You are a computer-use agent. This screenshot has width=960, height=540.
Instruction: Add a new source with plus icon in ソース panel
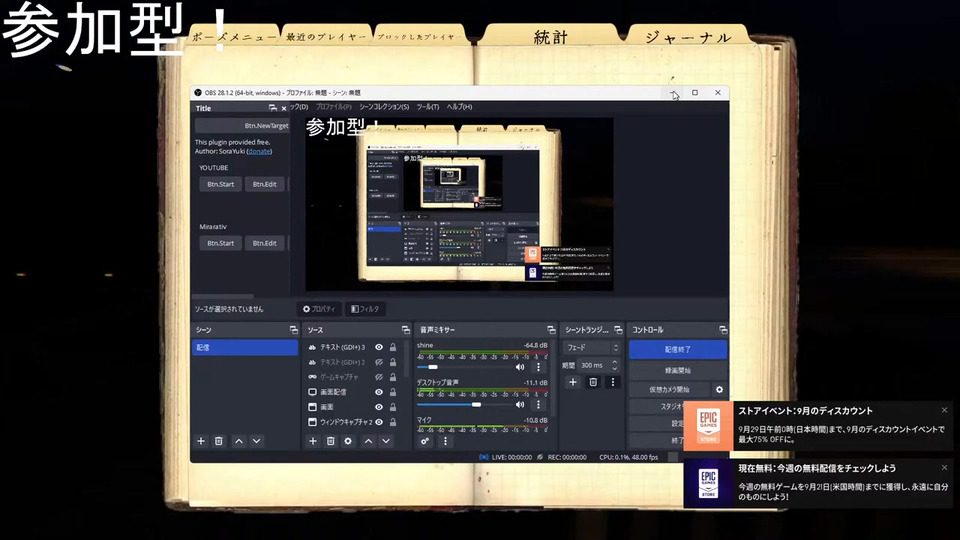(313, 441)
